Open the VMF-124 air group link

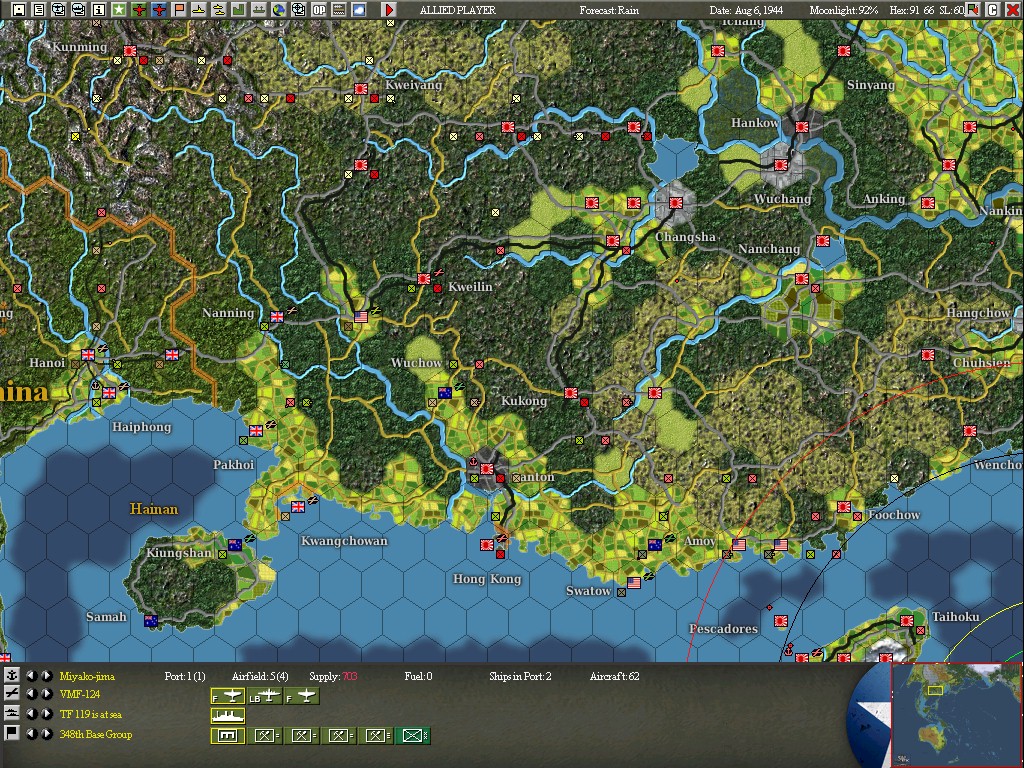coord(80,694)
